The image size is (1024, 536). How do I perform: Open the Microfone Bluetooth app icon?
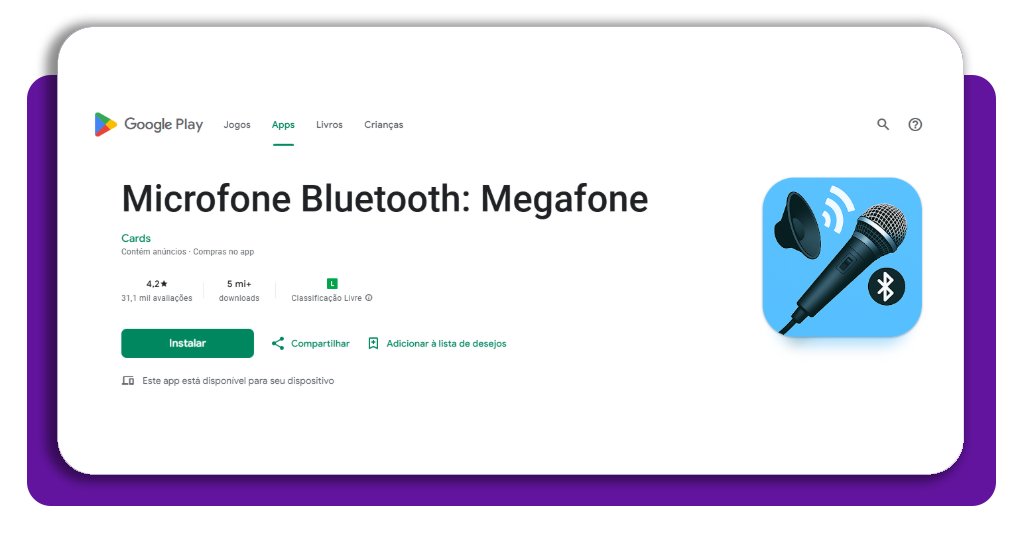coord(842,257)
